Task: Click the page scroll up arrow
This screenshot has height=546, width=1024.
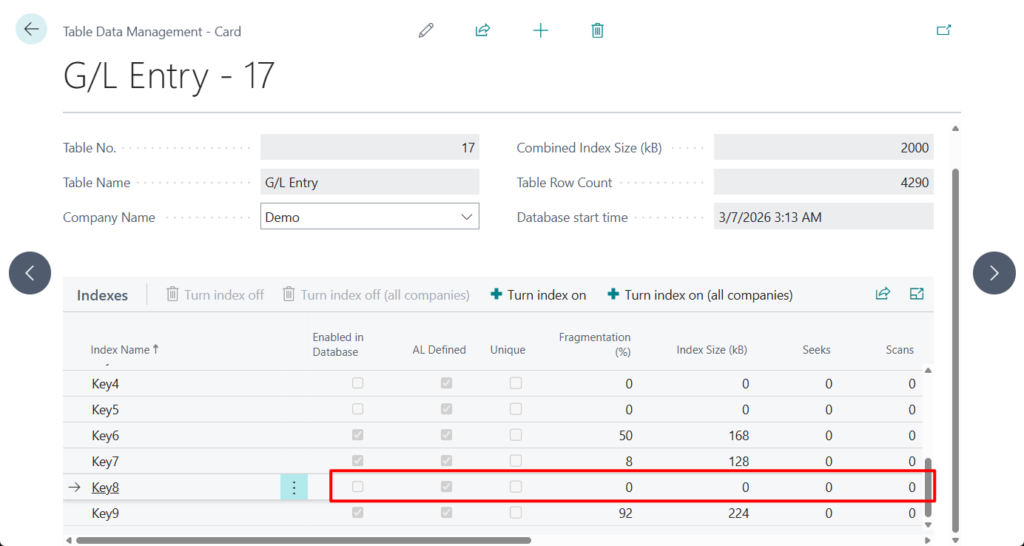Action: pyautogui.click(x=955, y=129)
